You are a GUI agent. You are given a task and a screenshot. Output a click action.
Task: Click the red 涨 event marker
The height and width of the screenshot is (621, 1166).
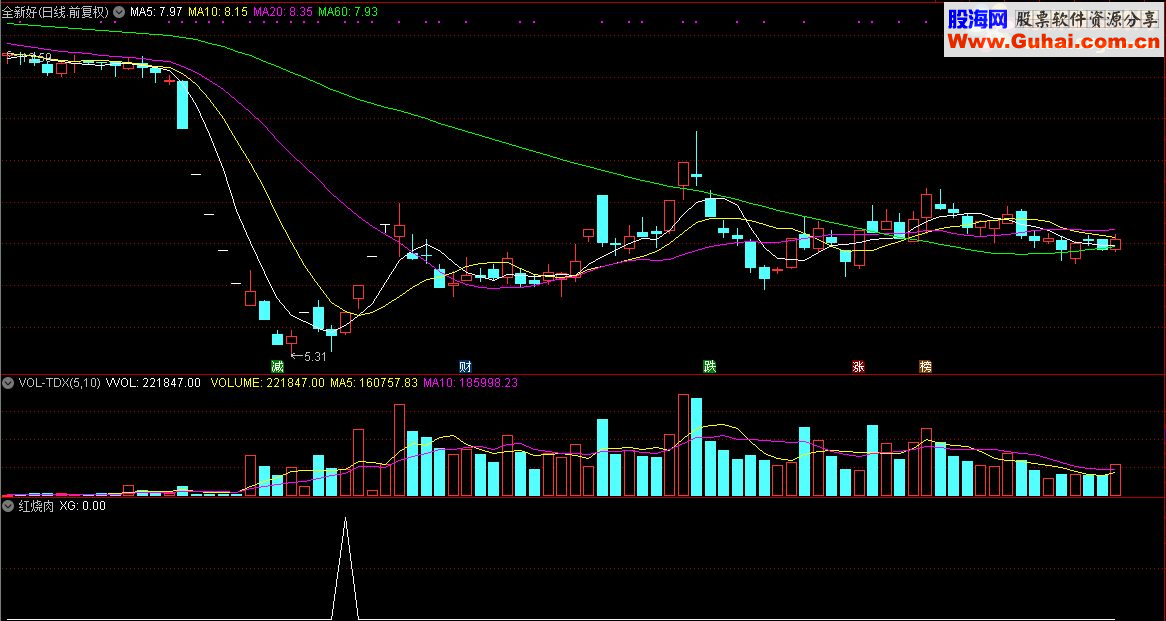[858, 366]
